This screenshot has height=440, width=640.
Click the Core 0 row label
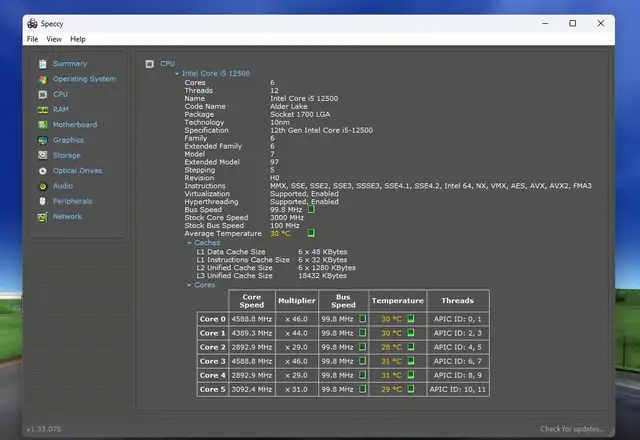[212, 319]
